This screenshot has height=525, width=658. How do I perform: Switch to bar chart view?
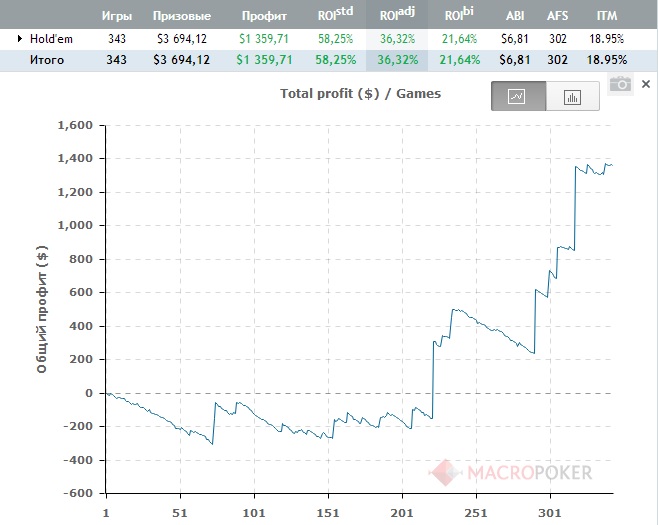(x=572, y=97)
